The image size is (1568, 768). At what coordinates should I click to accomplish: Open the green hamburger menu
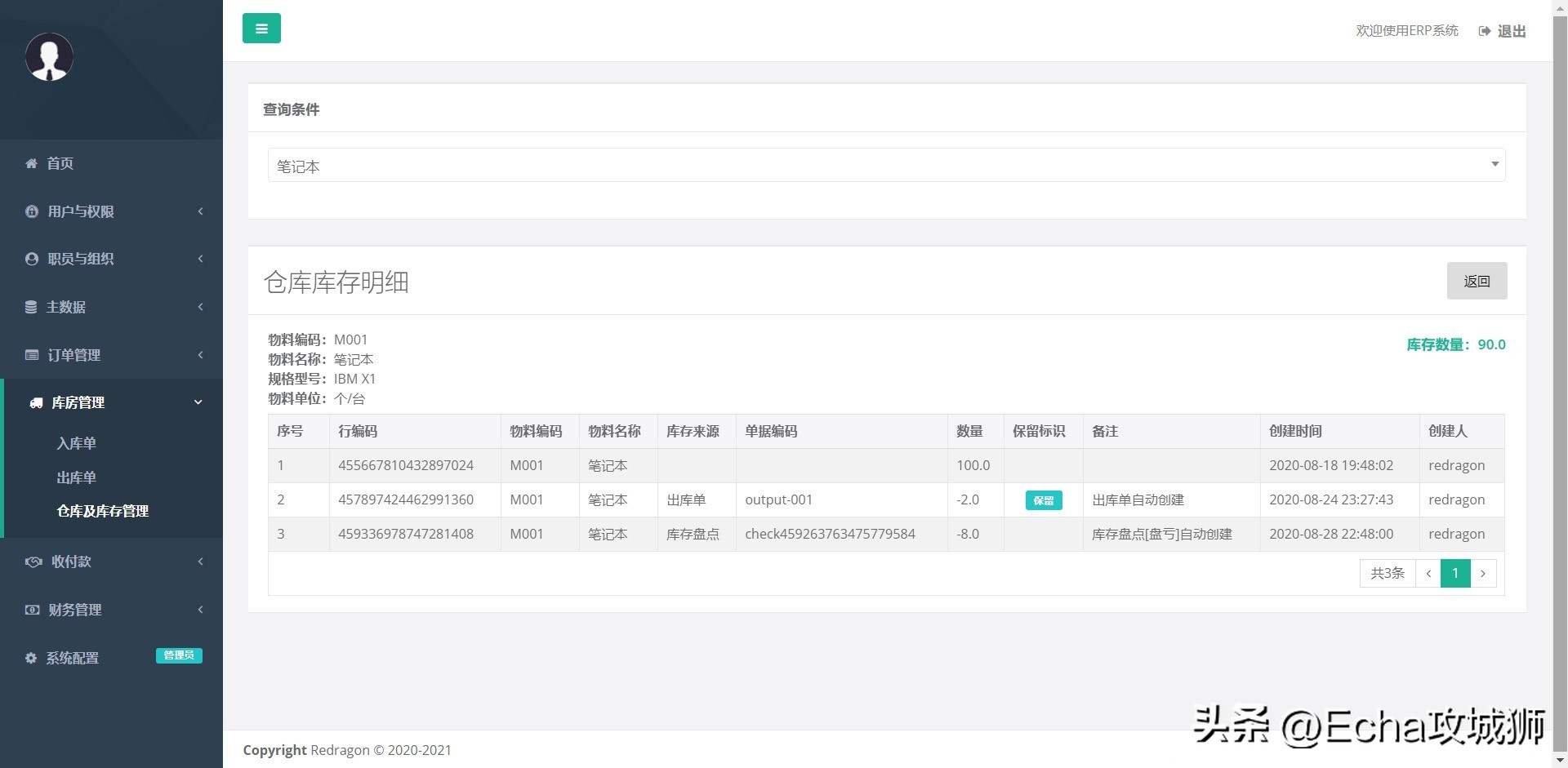click(x=261, y=28)
